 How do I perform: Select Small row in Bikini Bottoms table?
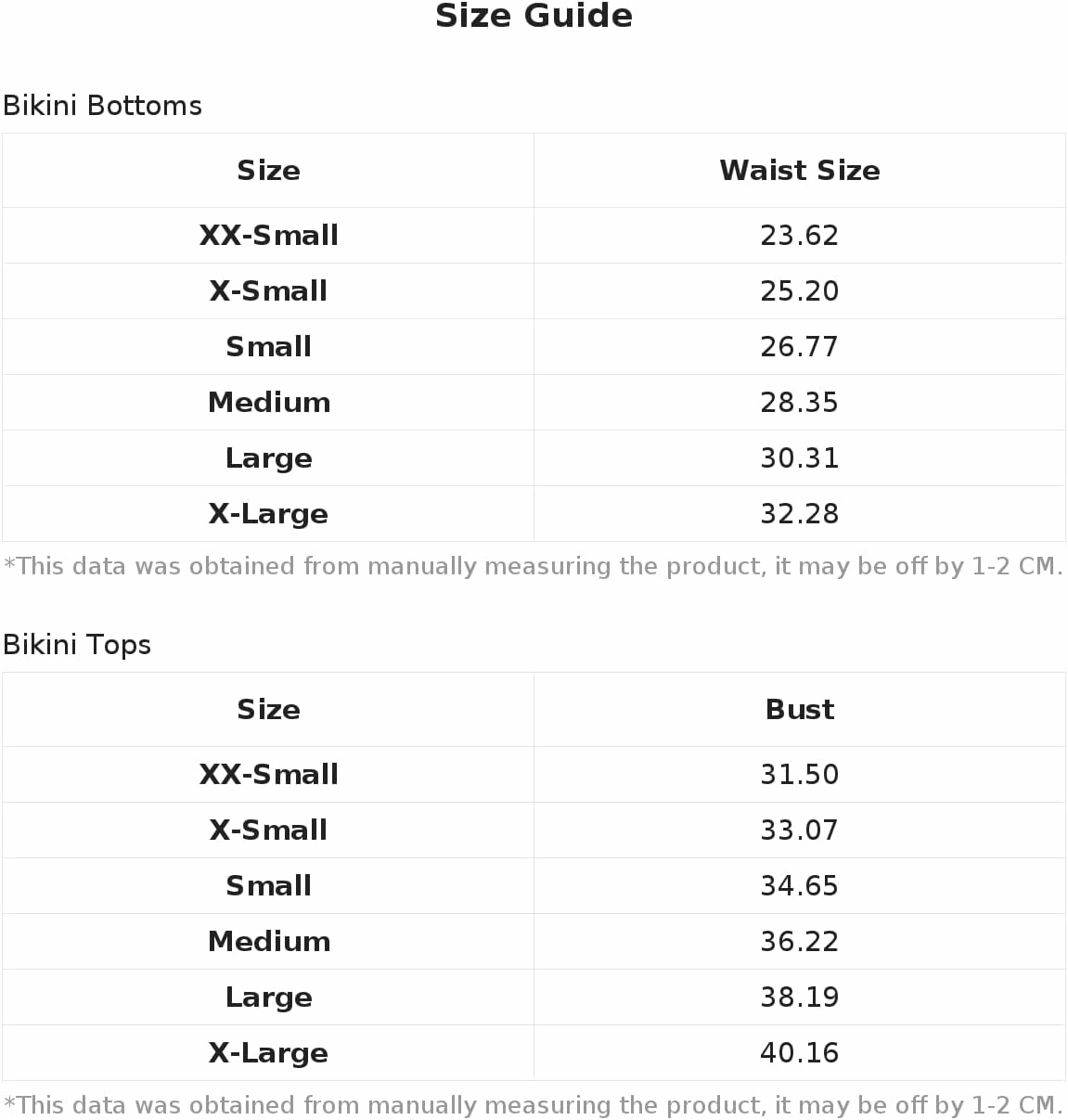tap(534, 347)
